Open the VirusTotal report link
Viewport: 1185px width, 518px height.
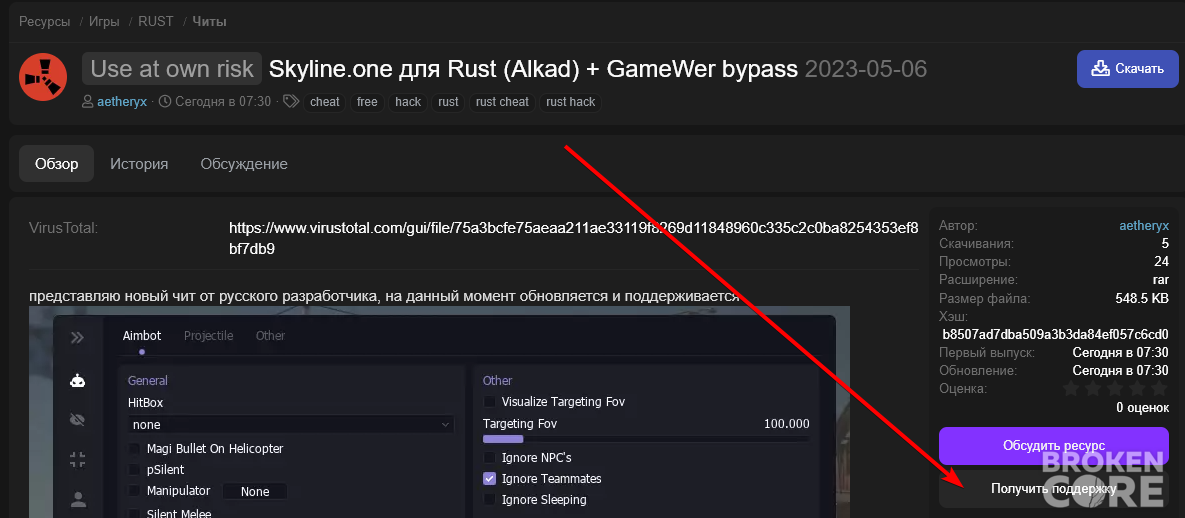pyautogui.click(x=574, y=238)
